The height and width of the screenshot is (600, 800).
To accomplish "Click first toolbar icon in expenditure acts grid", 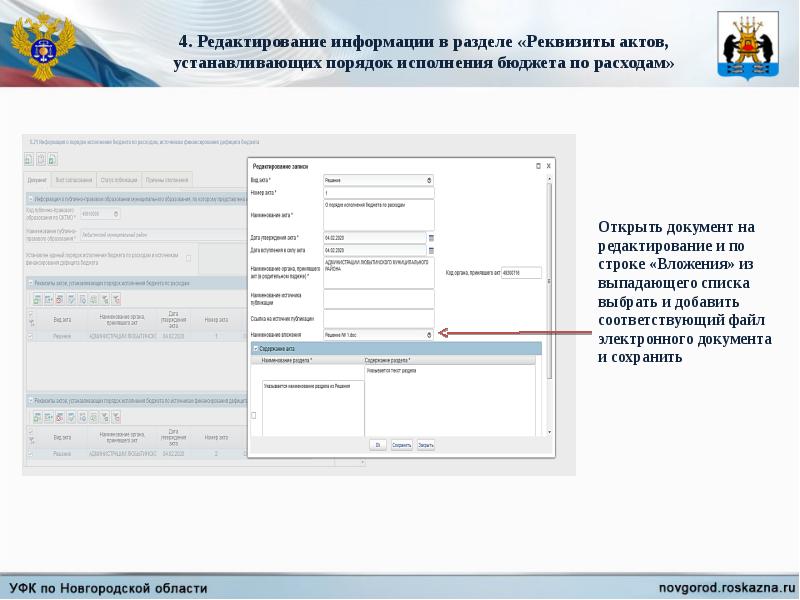I will [36, 298].
